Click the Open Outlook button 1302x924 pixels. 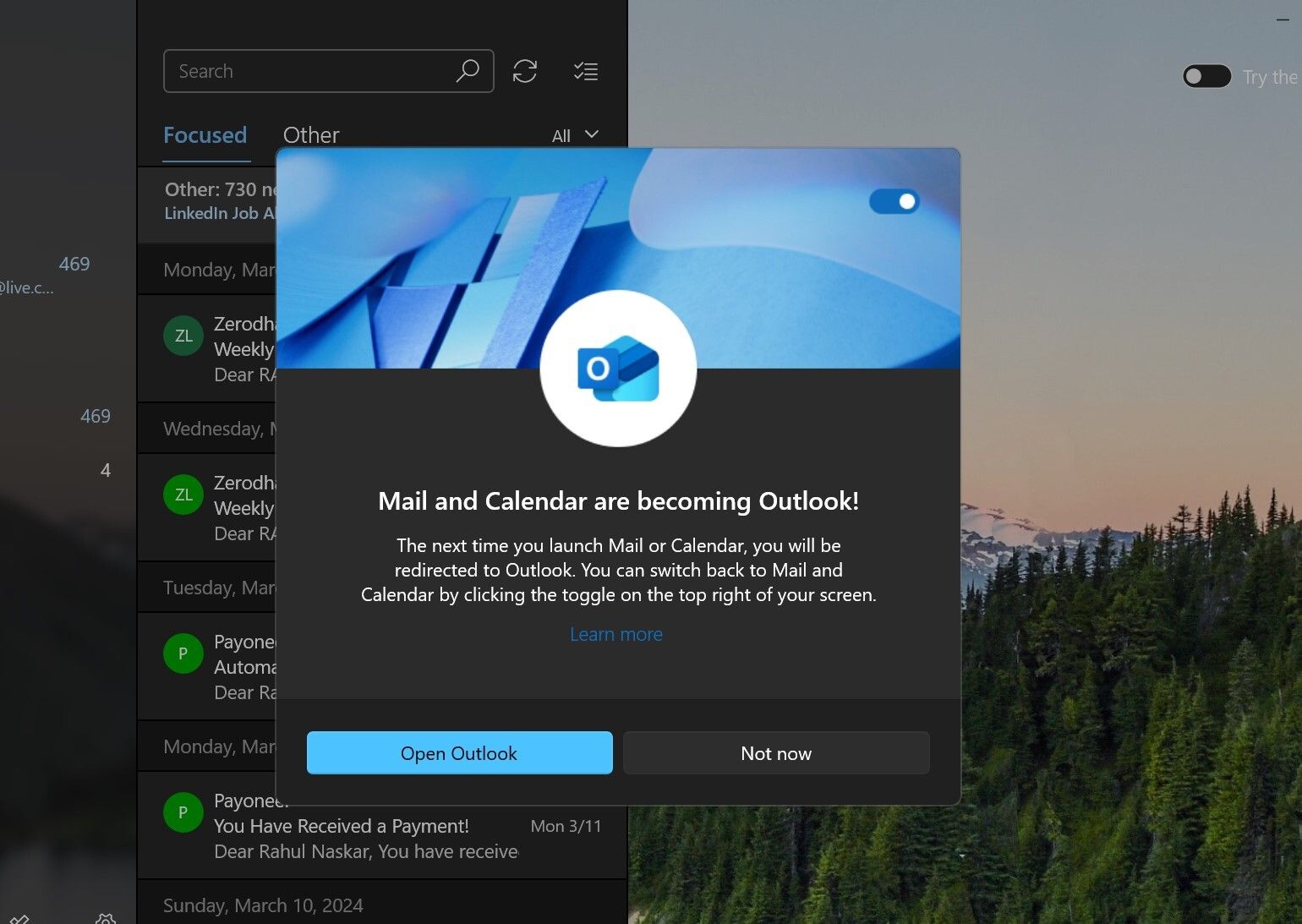coord(460,752)
